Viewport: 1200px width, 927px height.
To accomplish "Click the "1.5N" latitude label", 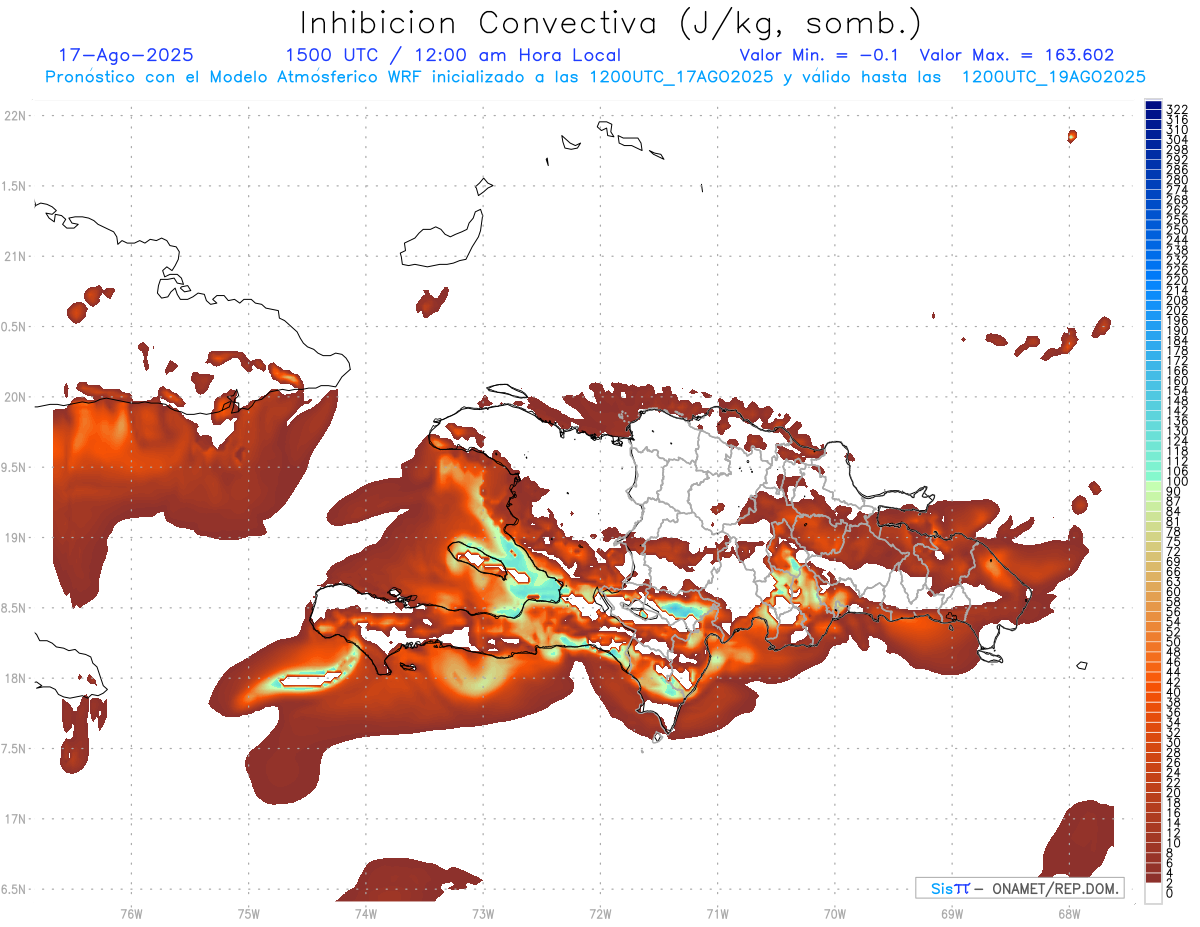I will pos(14,186).
